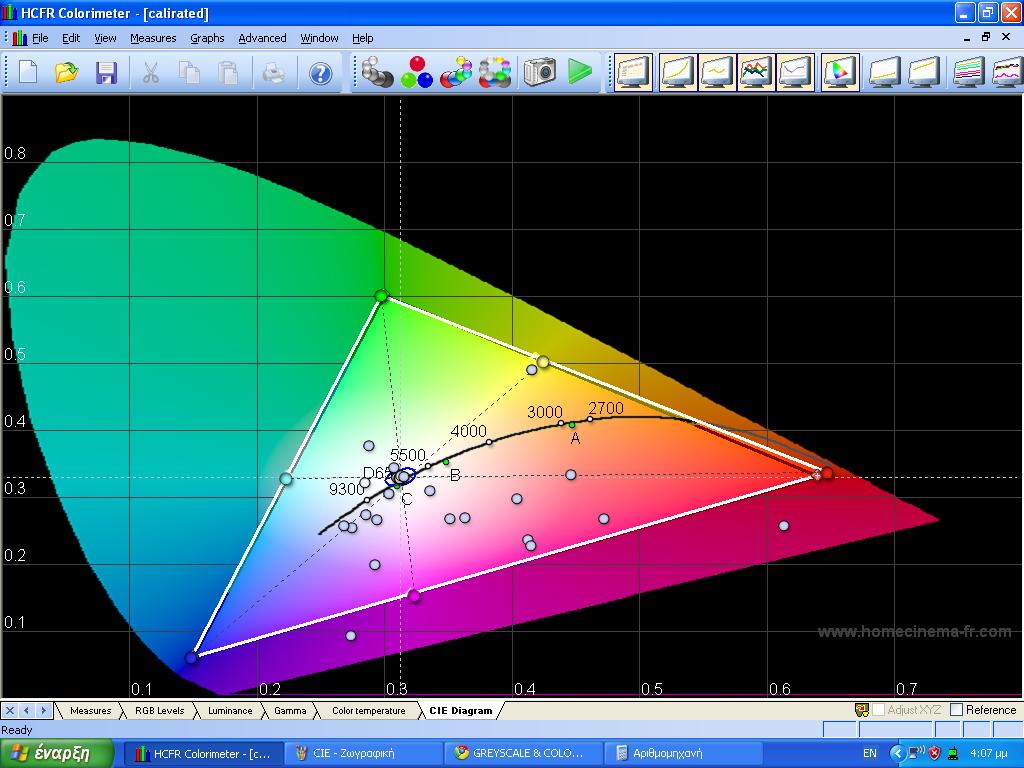
Task: Open the Window menu
Action: [x=319, y=38]
